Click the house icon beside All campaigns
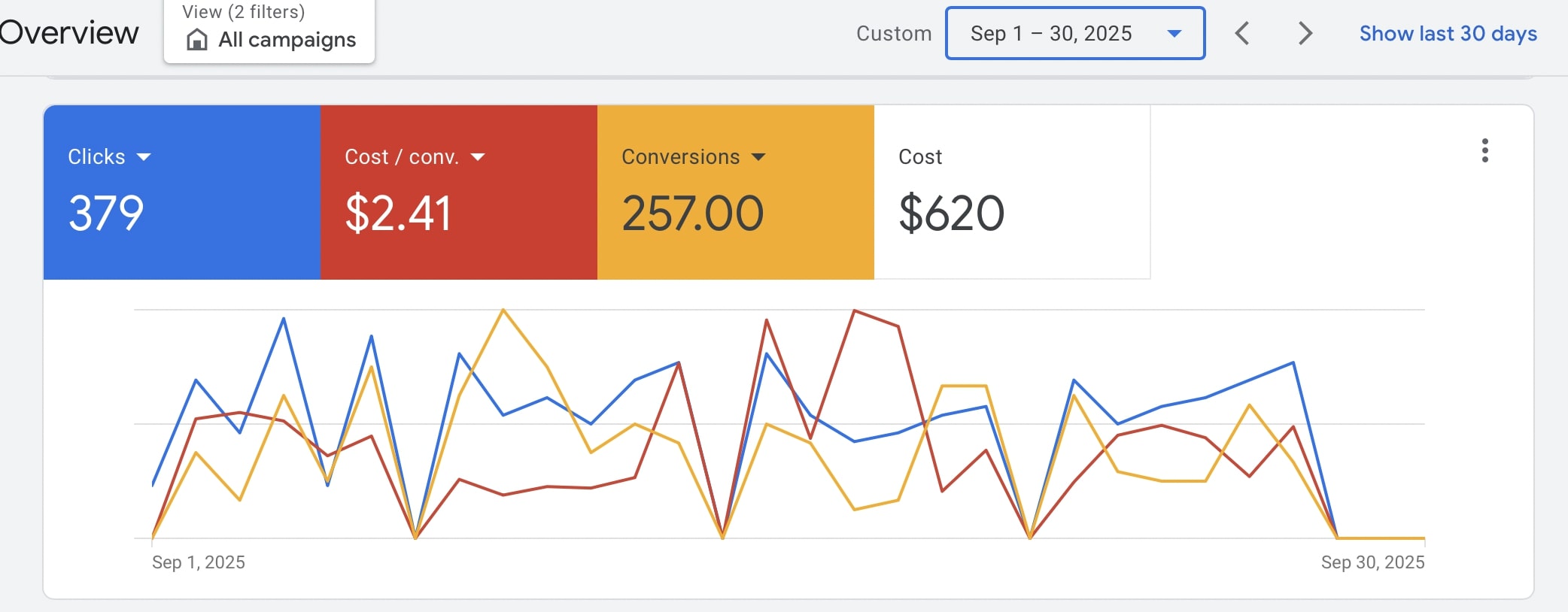 [x=196, y=40]
